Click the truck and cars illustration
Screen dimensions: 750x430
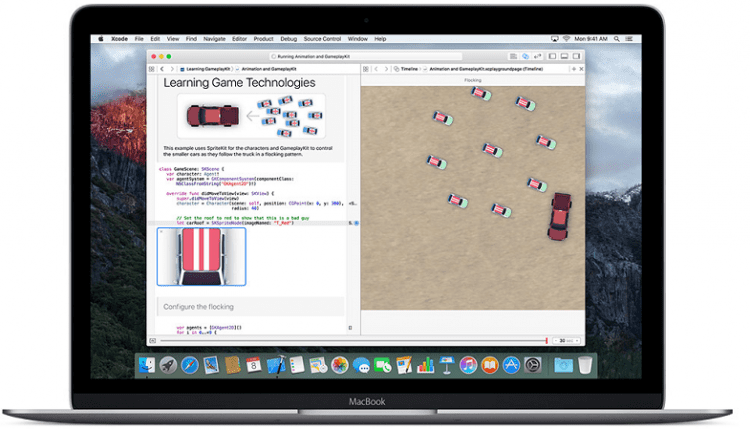point(251,116)
